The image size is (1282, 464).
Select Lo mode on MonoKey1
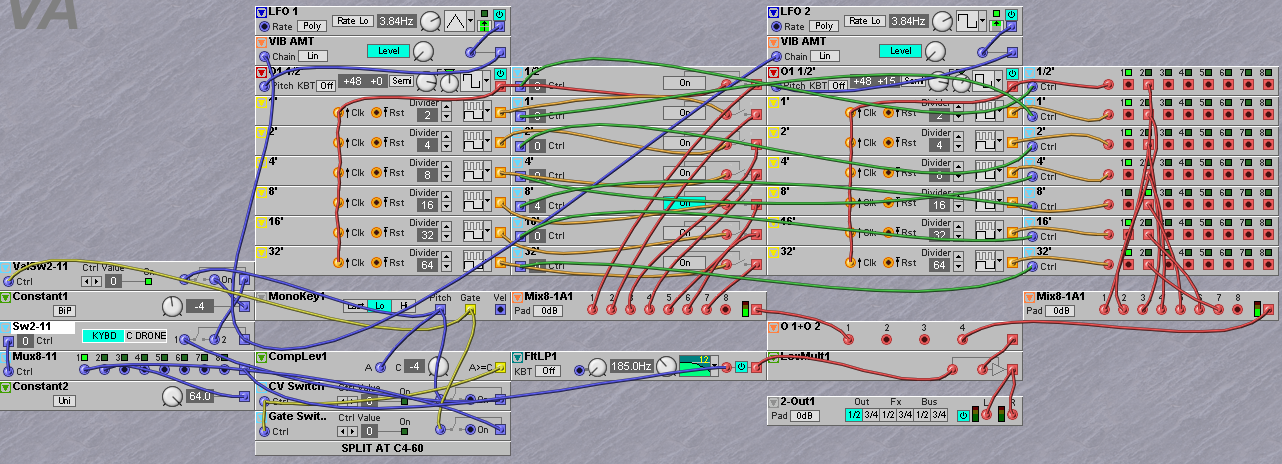(x=380, y=305)
